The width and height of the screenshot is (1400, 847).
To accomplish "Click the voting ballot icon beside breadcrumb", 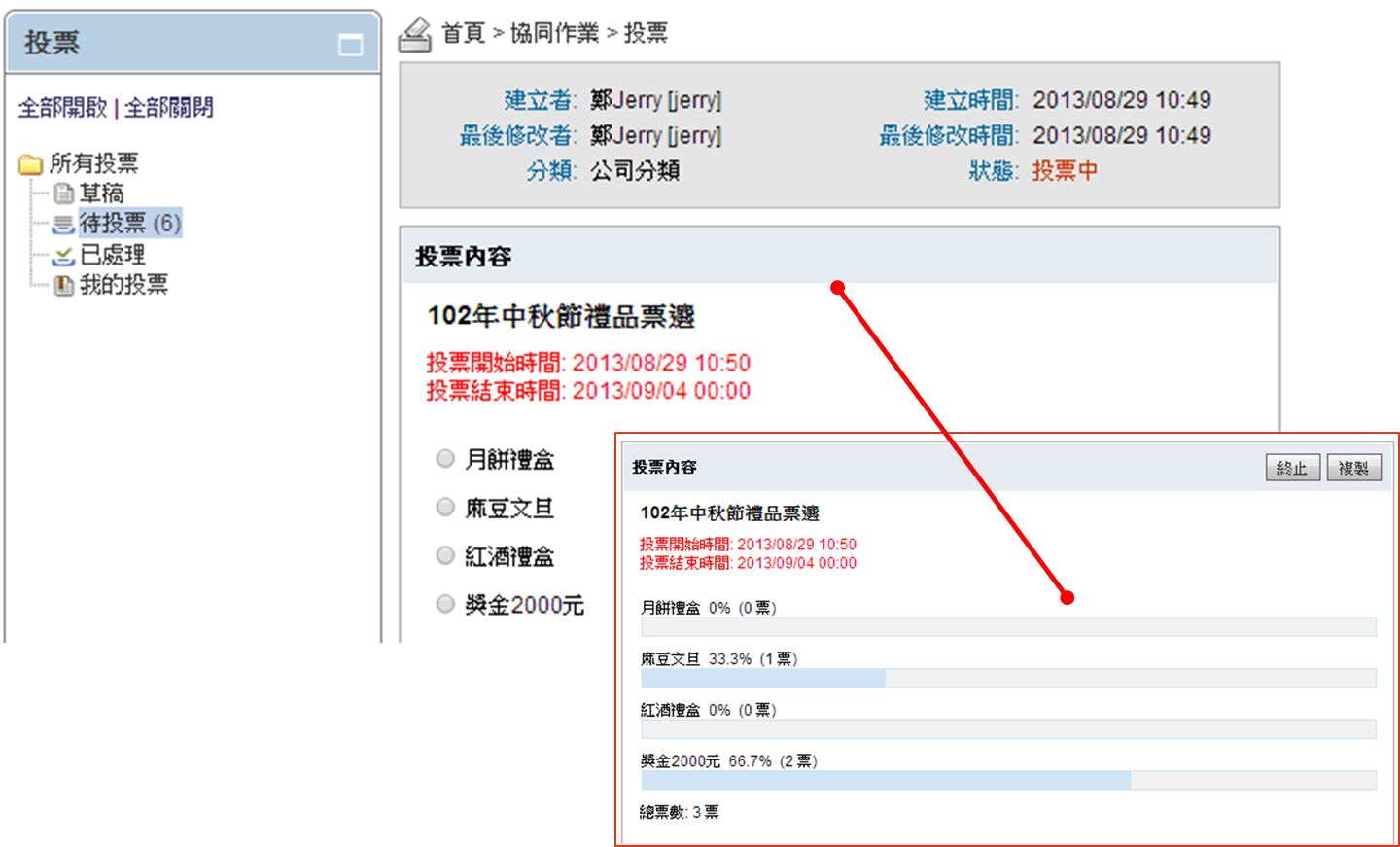I will point(415,35).
